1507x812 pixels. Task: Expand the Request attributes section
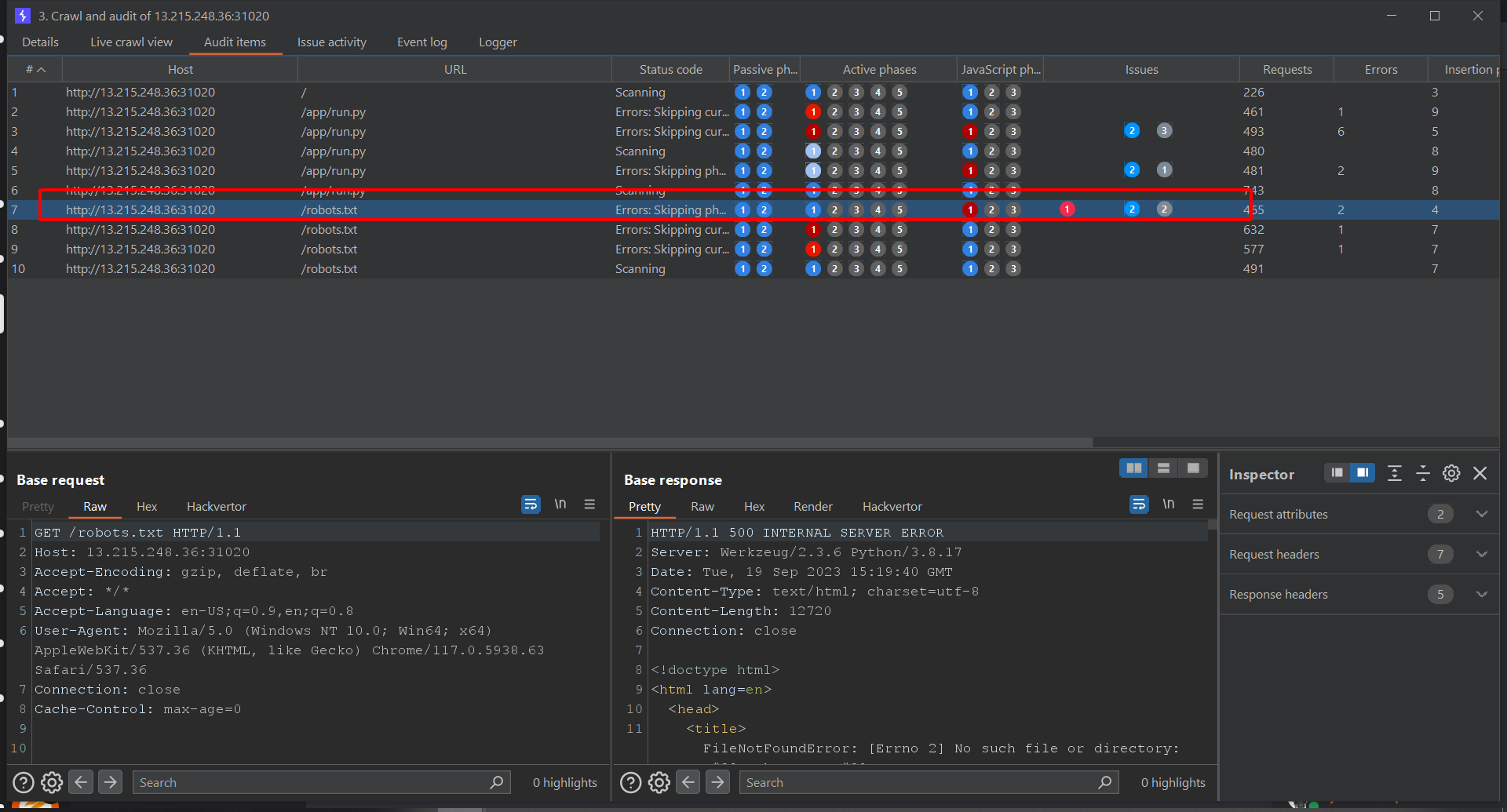1483,514
